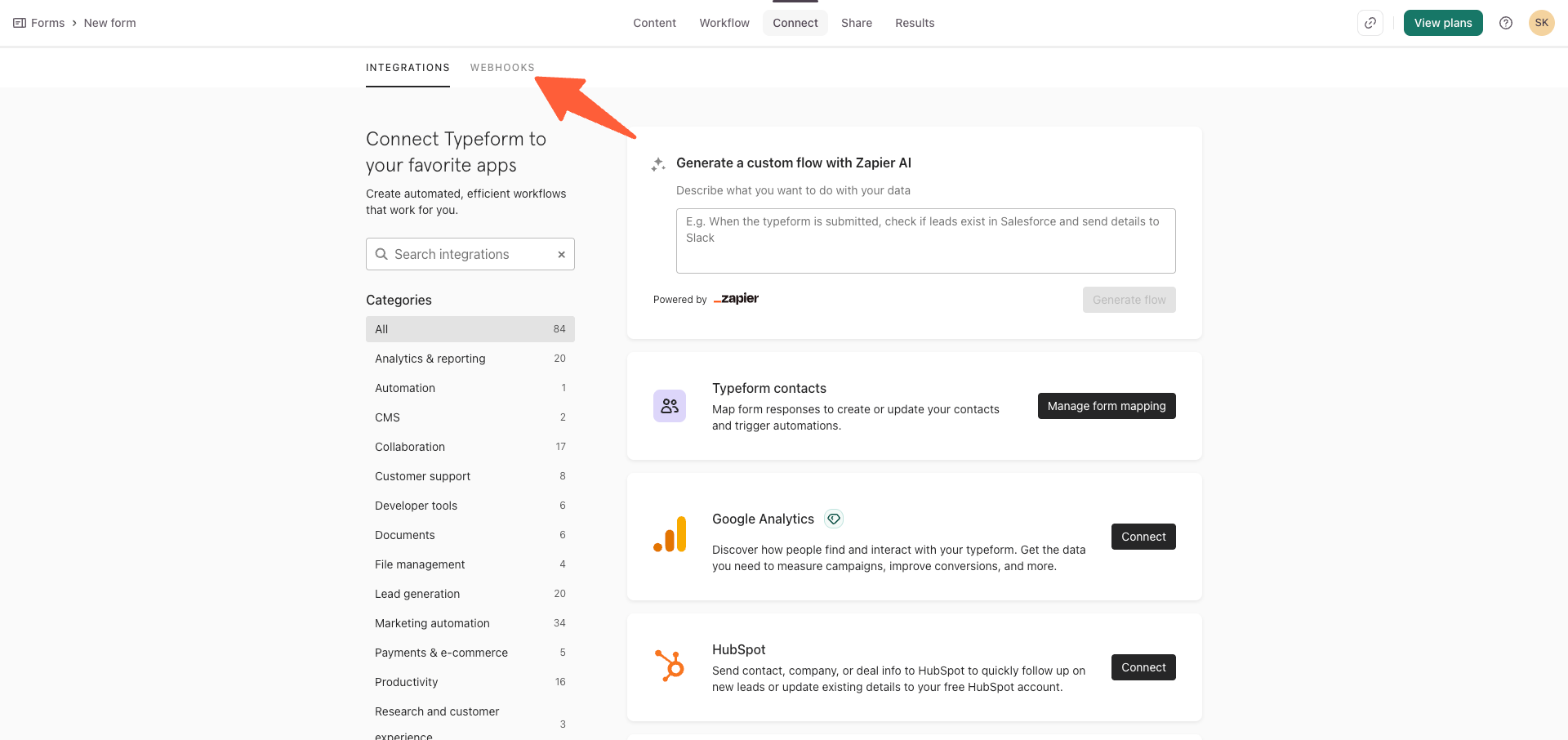Click the Zapier AI sparkle icon

[658, 164]
